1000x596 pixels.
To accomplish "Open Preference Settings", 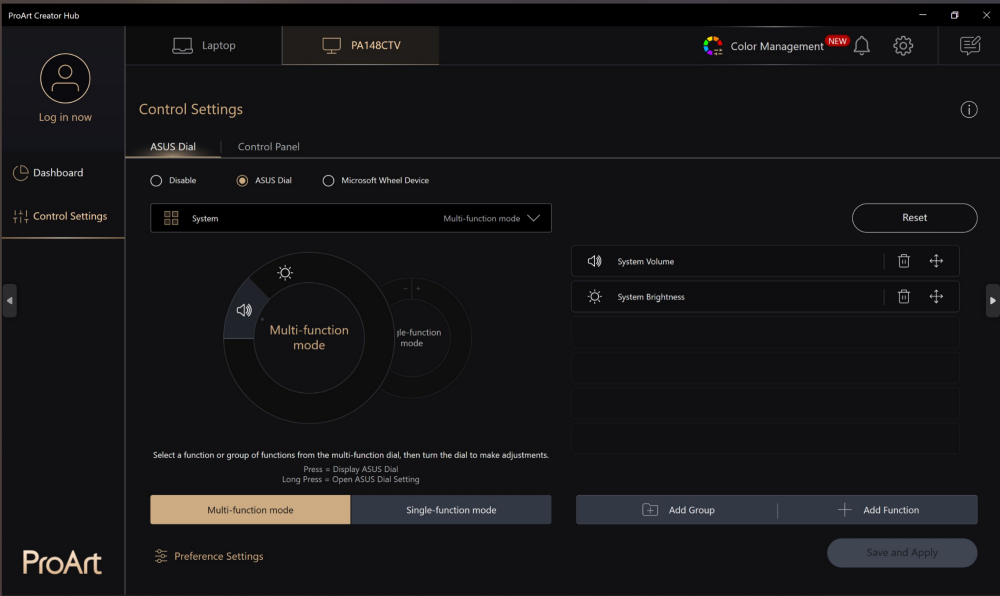I will tap(218, 556).
